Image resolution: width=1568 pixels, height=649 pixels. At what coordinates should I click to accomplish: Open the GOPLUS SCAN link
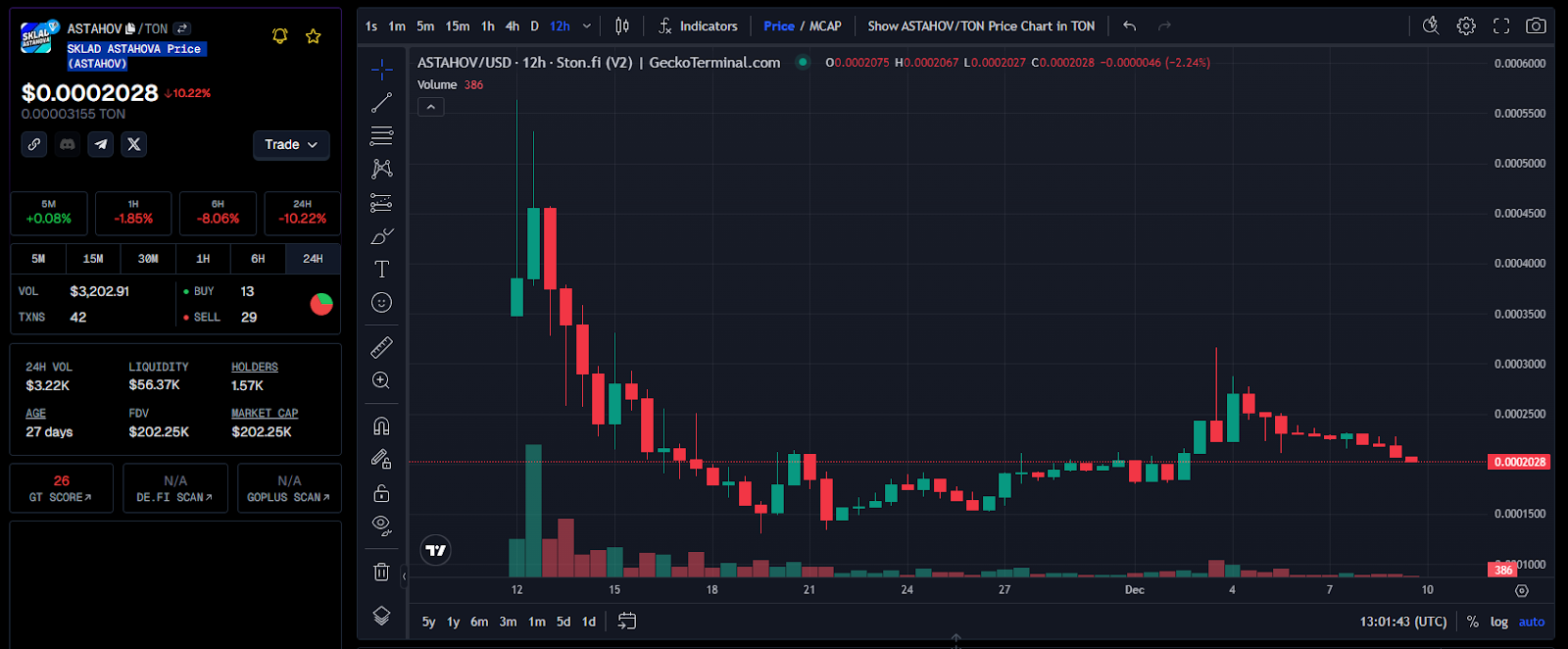289,488
